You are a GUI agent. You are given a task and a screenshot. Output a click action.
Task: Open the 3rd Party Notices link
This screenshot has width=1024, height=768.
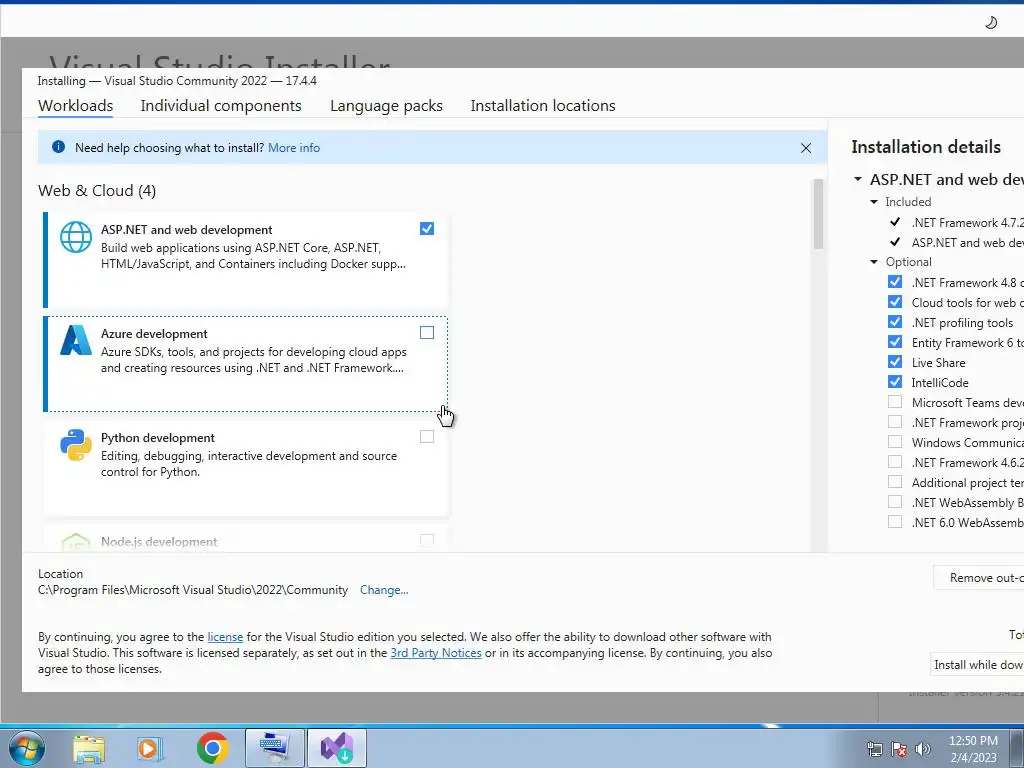pos(436,653)
